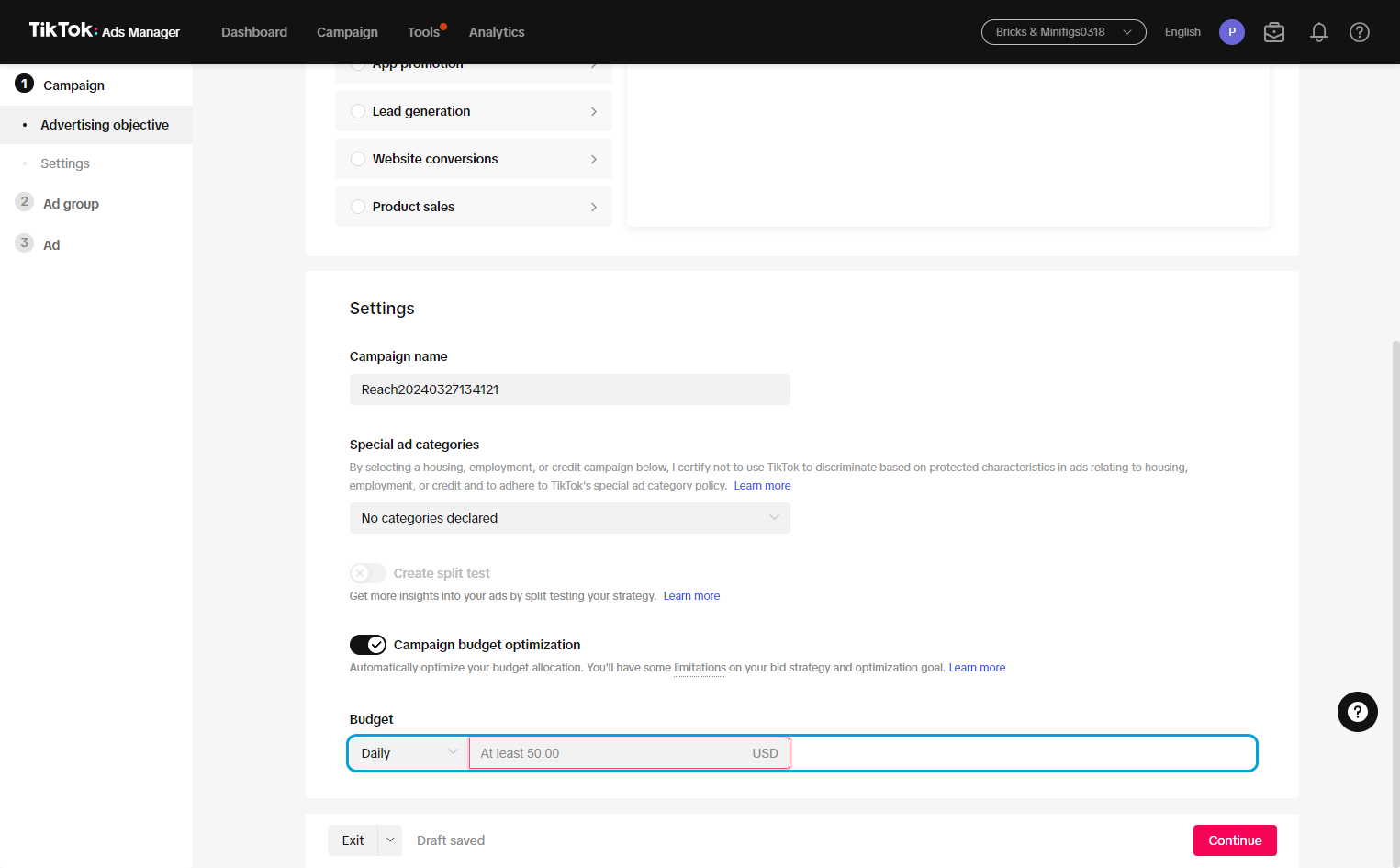This screenshot has width=1400, height=868.
Task: Click the pink Continue button
Action: (1235, 840)
